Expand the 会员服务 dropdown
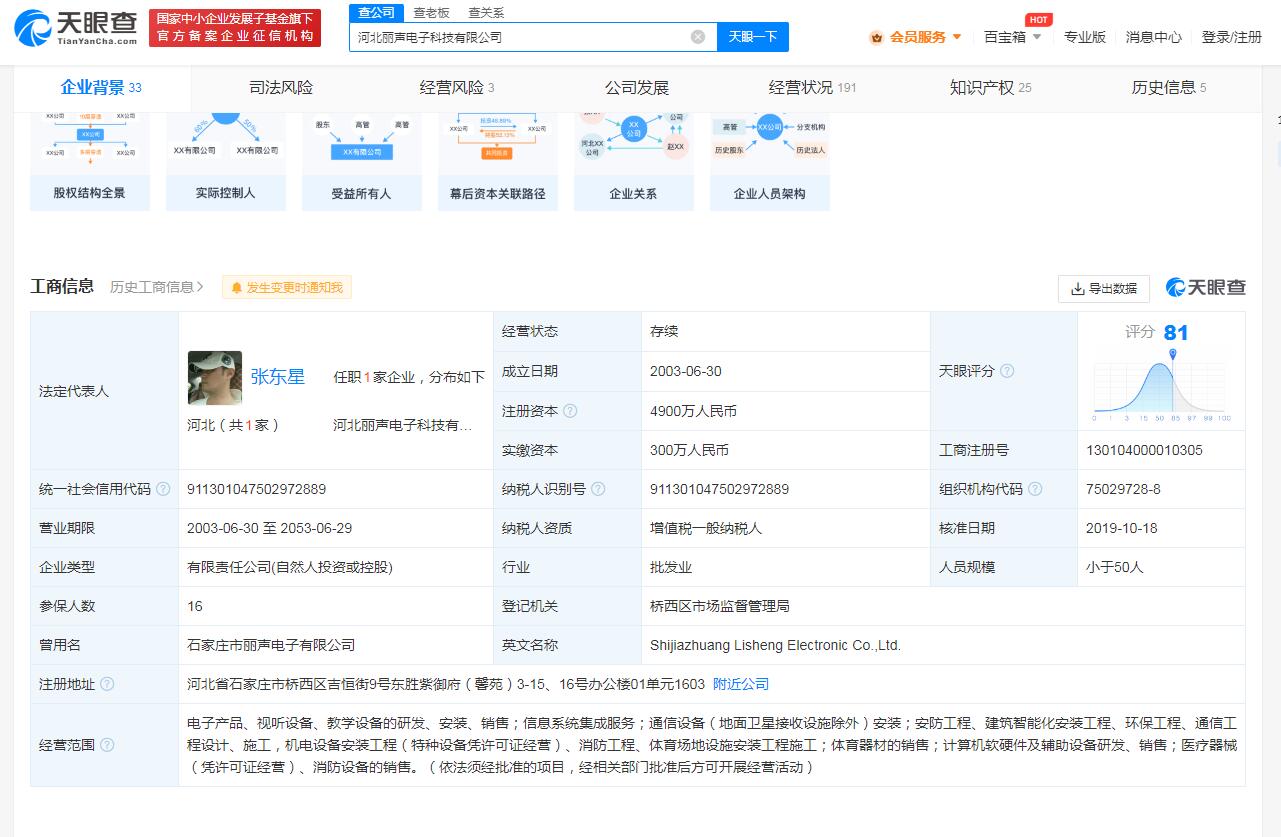 click(x=956, y=37)
